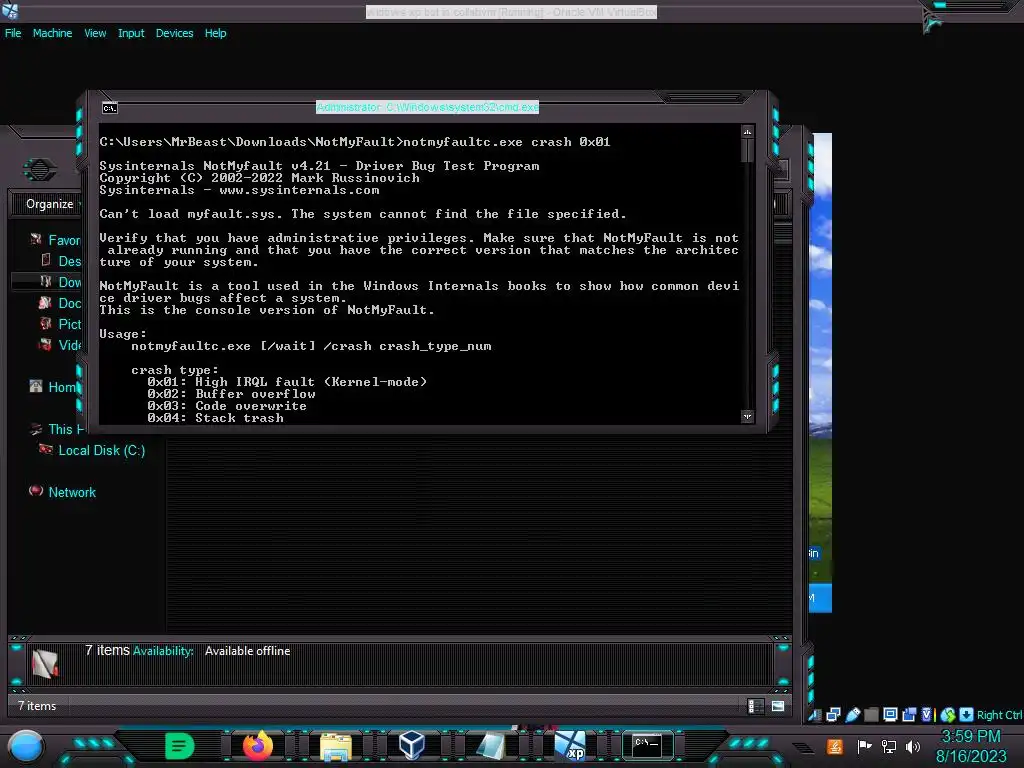Screen dimensions: 1024x768
Task: Click the 'Can't load myfault.sys' error line
Action: [x=363, y=214]
